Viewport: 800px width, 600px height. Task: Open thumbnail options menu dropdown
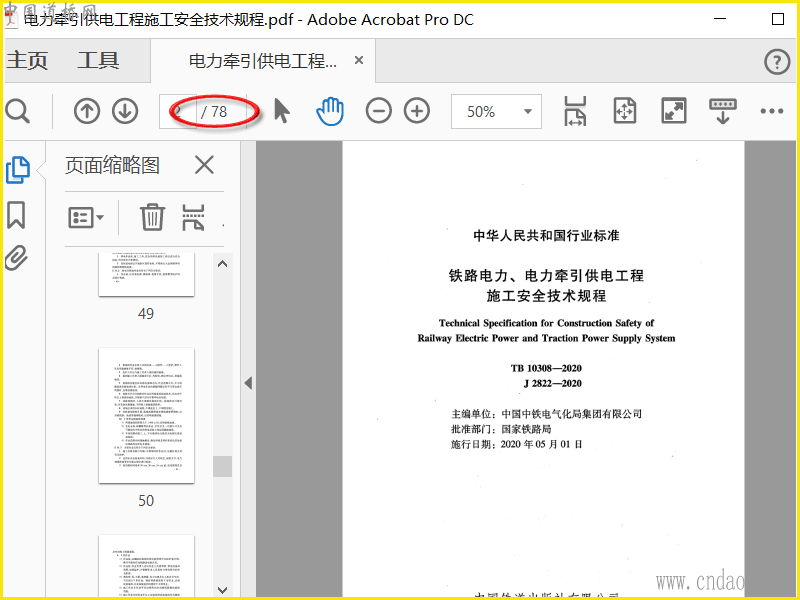pos(86,218)
